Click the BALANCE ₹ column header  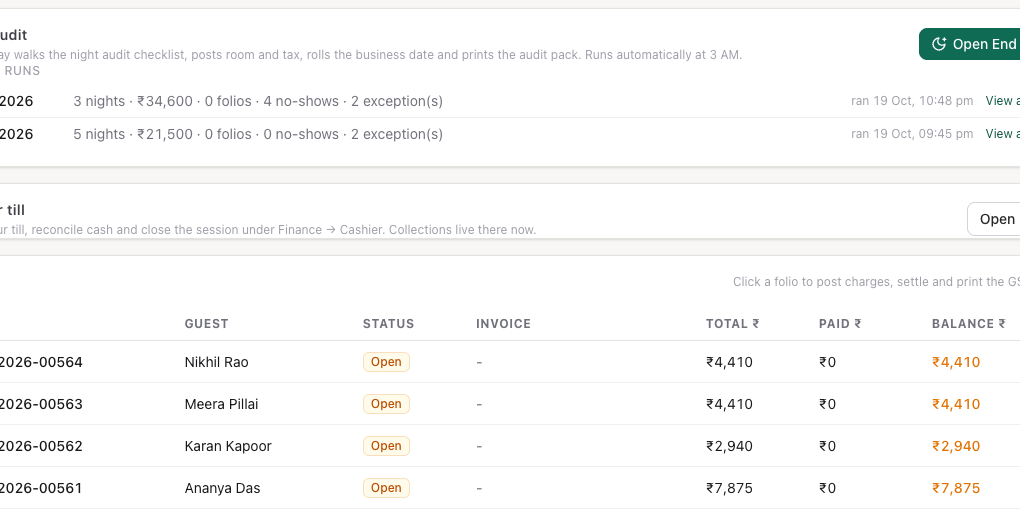coord(969,323)
